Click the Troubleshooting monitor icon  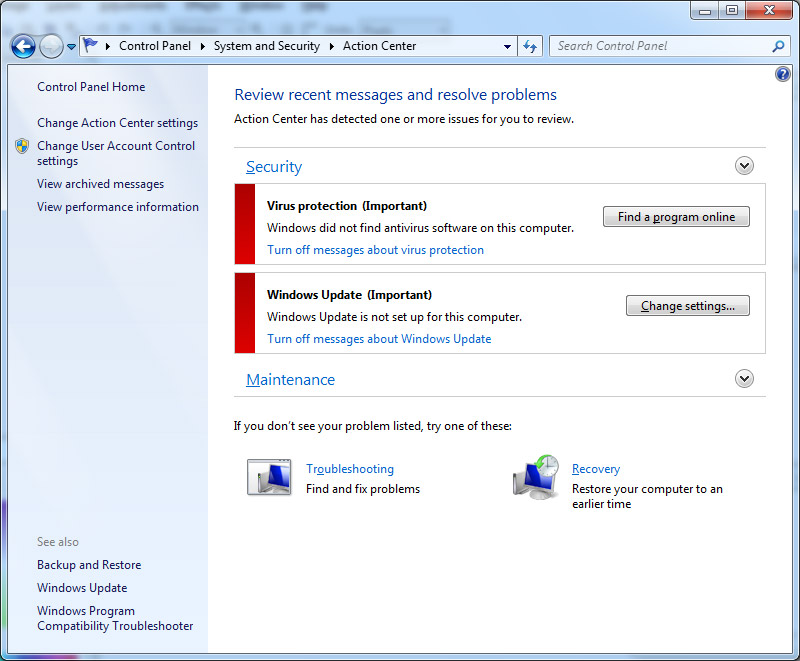(x=268, y=478)
